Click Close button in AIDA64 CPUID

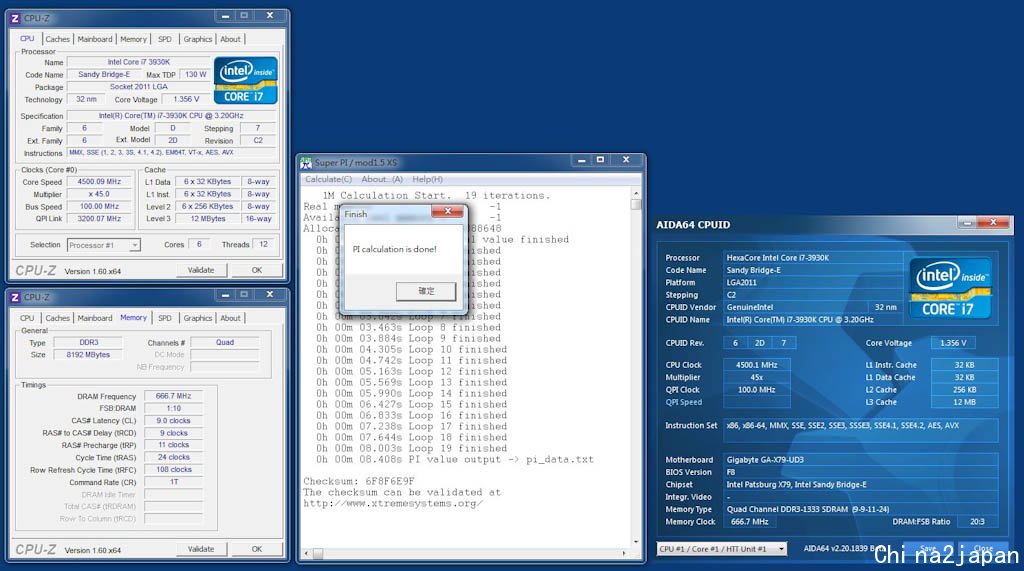(983, 549)
